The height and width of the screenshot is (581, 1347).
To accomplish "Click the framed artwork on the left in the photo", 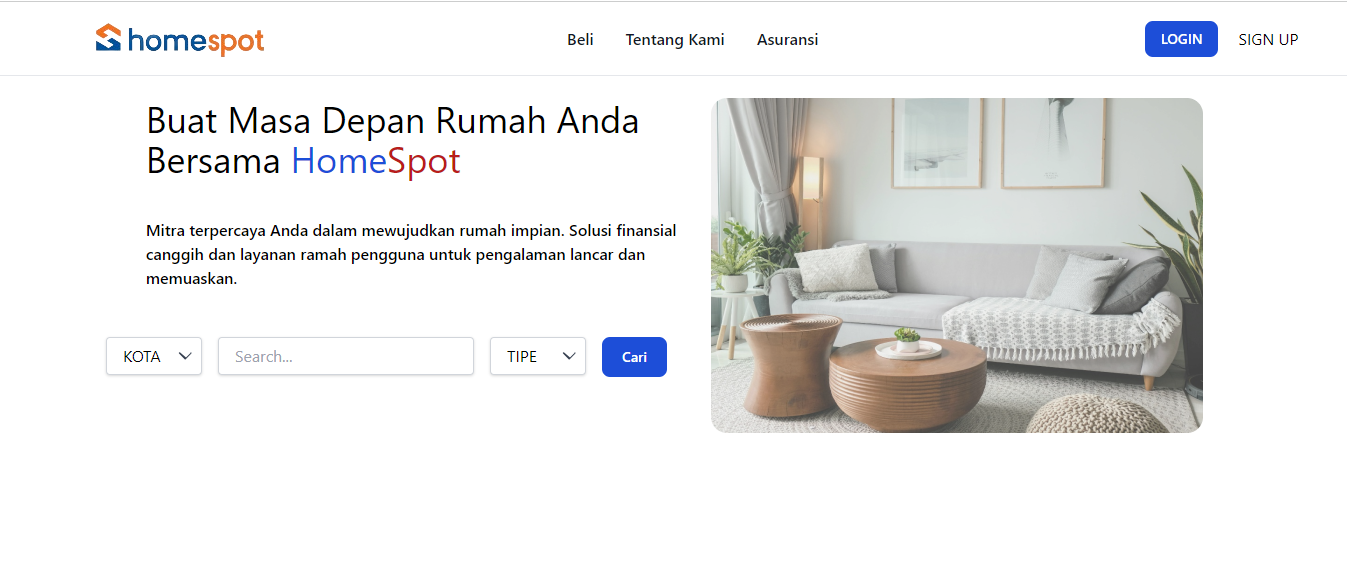I will click(937, 142).
